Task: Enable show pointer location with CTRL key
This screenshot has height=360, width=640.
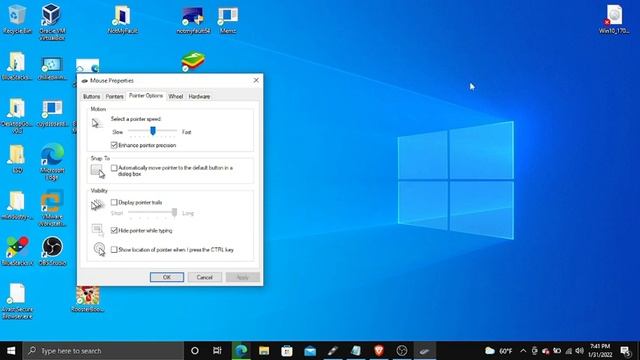Action: [x=114, y=249]
